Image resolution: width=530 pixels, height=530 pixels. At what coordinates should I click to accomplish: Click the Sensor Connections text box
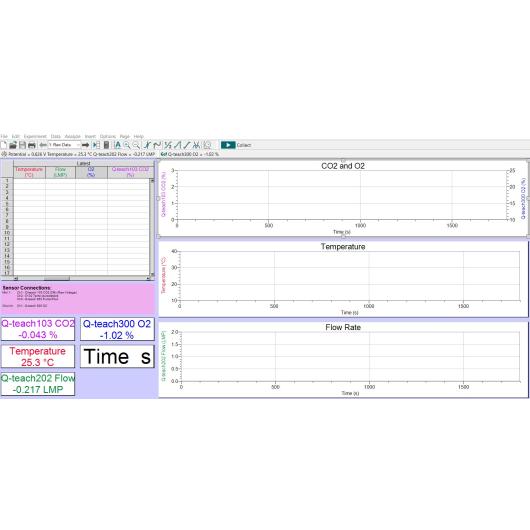[x=78, y=298]
